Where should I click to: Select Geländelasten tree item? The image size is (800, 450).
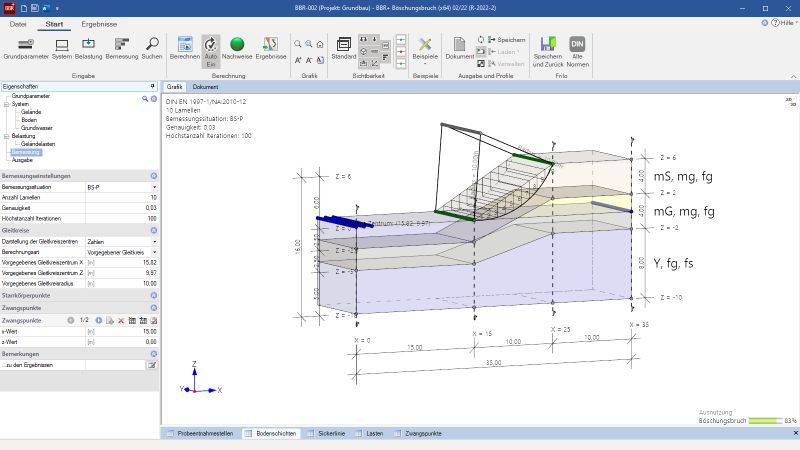tap(38, 144)
